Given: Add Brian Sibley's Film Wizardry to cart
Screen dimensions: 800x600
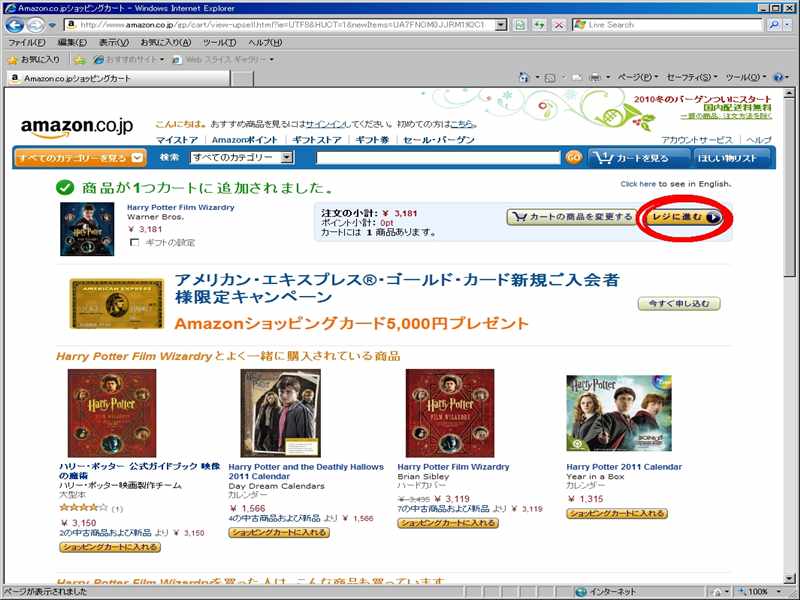Looking at the screenshot, I should (x=448, y=523).
